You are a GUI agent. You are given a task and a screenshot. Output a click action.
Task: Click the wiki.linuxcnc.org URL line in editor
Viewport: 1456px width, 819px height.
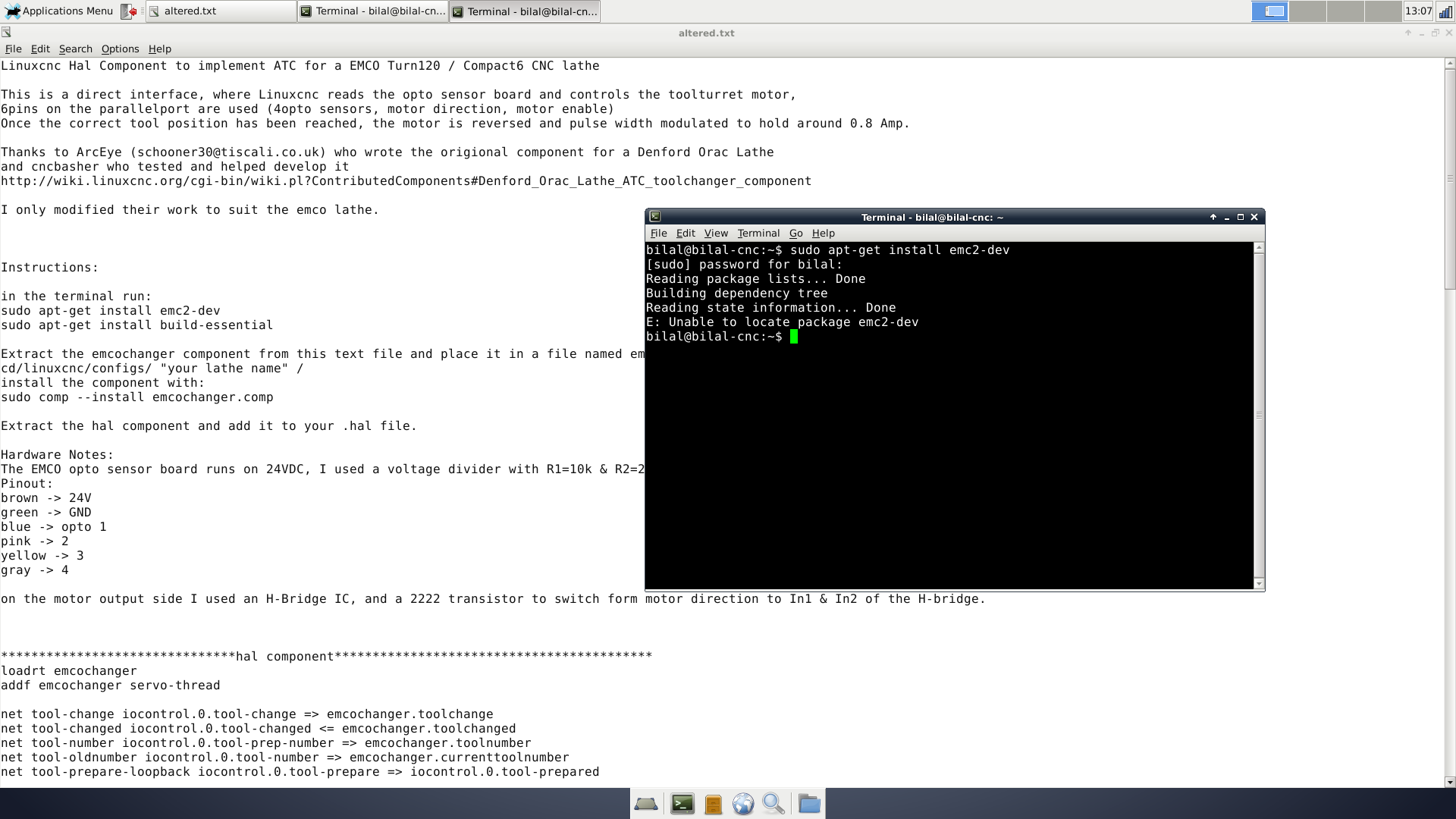tap(406, 181)
